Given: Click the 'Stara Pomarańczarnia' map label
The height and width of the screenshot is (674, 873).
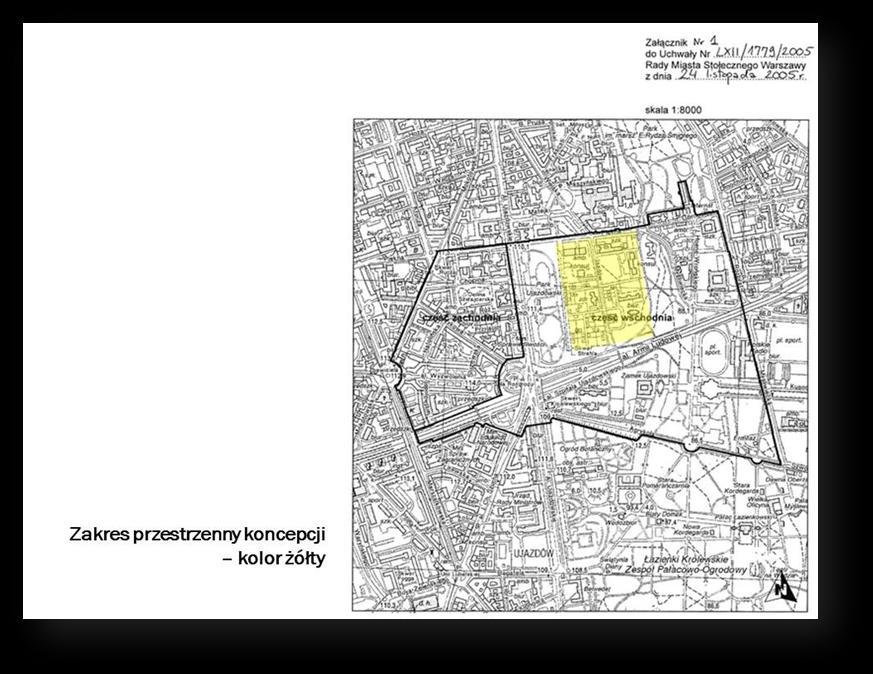Looking at the screenshot, I should (x=666, y=482).
